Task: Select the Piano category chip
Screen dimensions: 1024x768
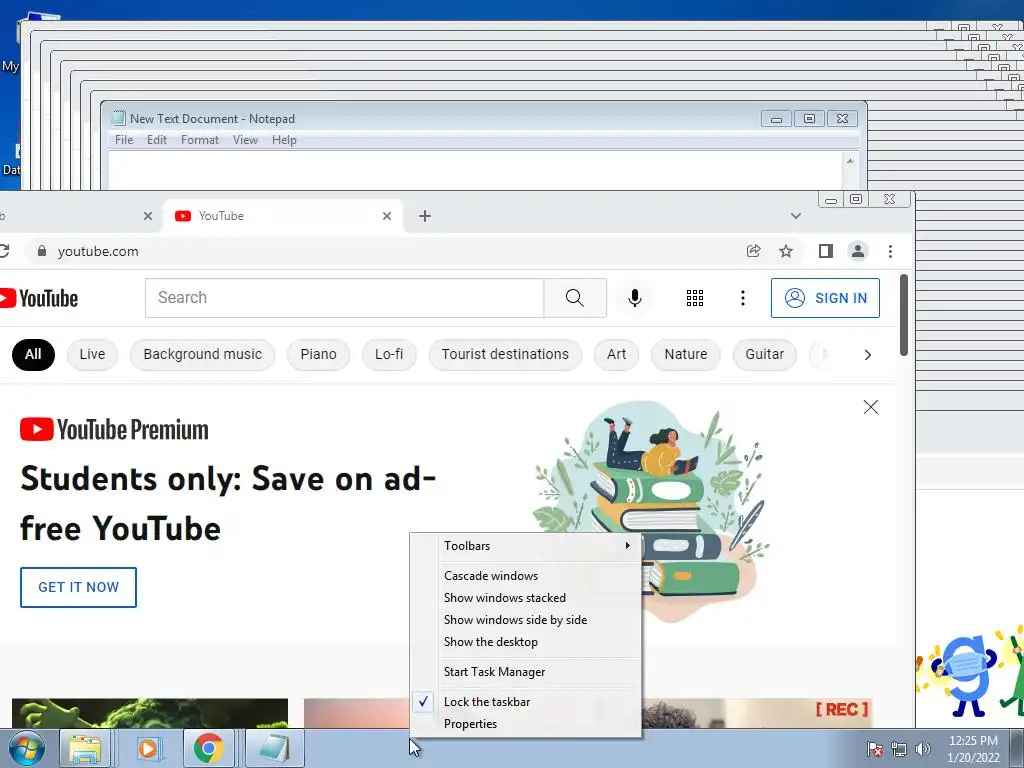Action: (x=318, y=355)
